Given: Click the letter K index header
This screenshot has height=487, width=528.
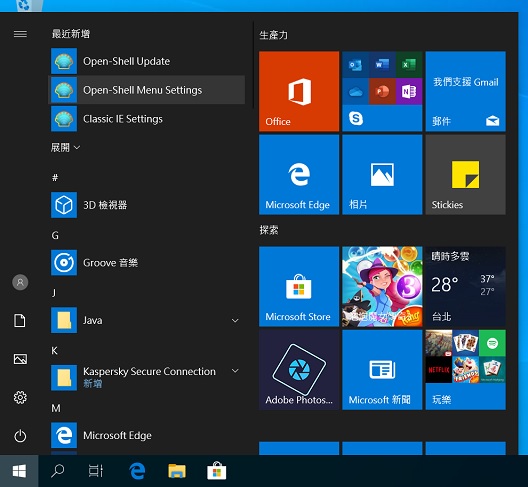Looking at the screenshot, I should pyautogui.click(x=55, y=351).
